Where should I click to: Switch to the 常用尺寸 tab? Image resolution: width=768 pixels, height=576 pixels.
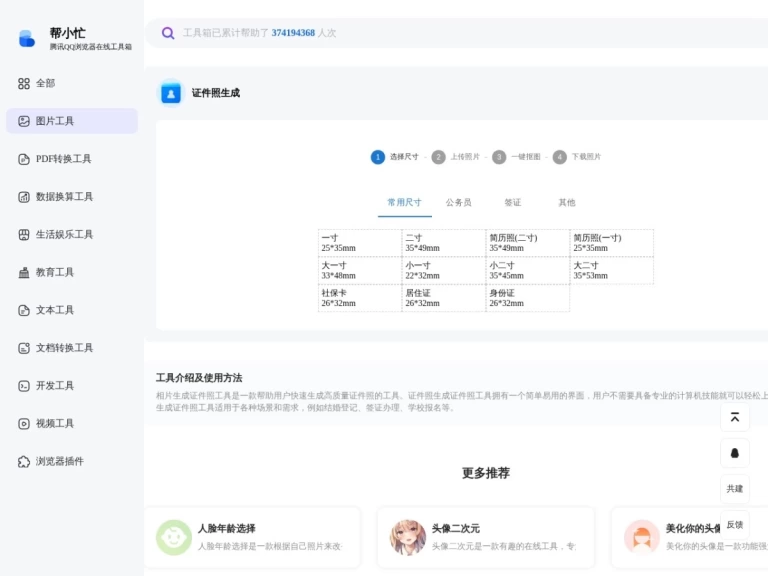[404, 202]
